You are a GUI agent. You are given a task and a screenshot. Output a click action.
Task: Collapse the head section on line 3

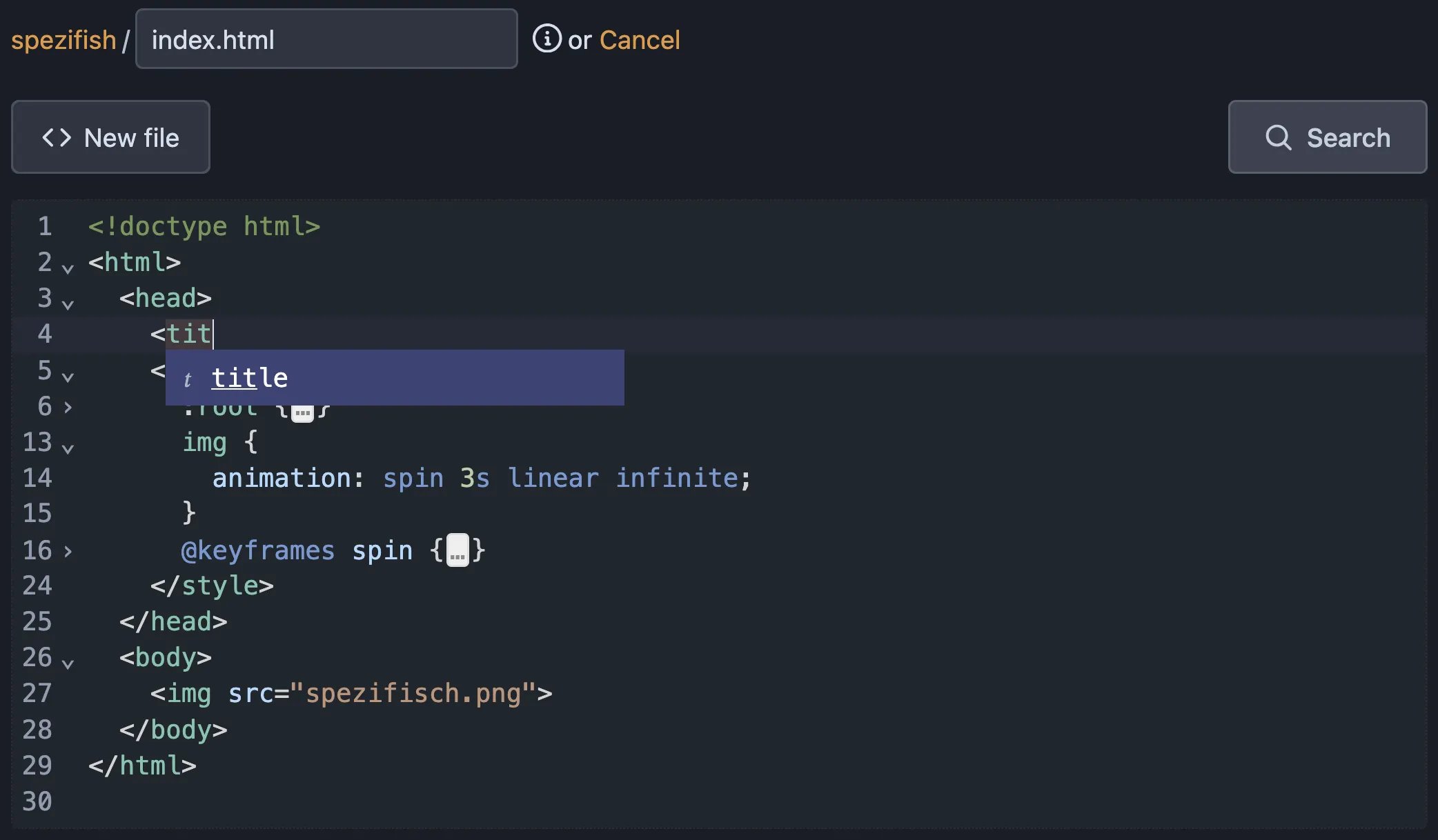click(67, 304)
